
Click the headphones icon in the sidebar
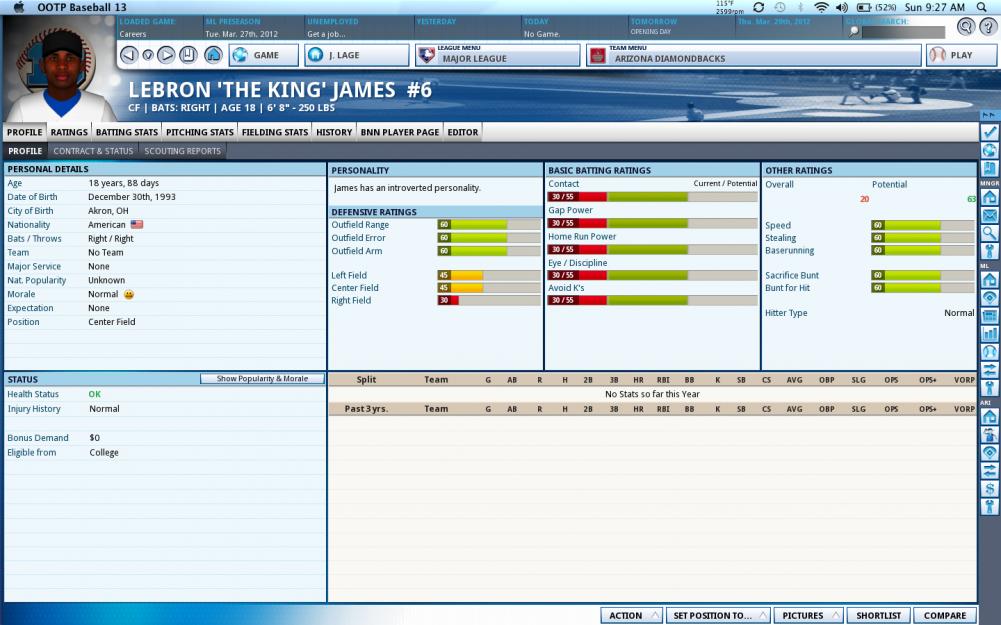pos(989,351)
